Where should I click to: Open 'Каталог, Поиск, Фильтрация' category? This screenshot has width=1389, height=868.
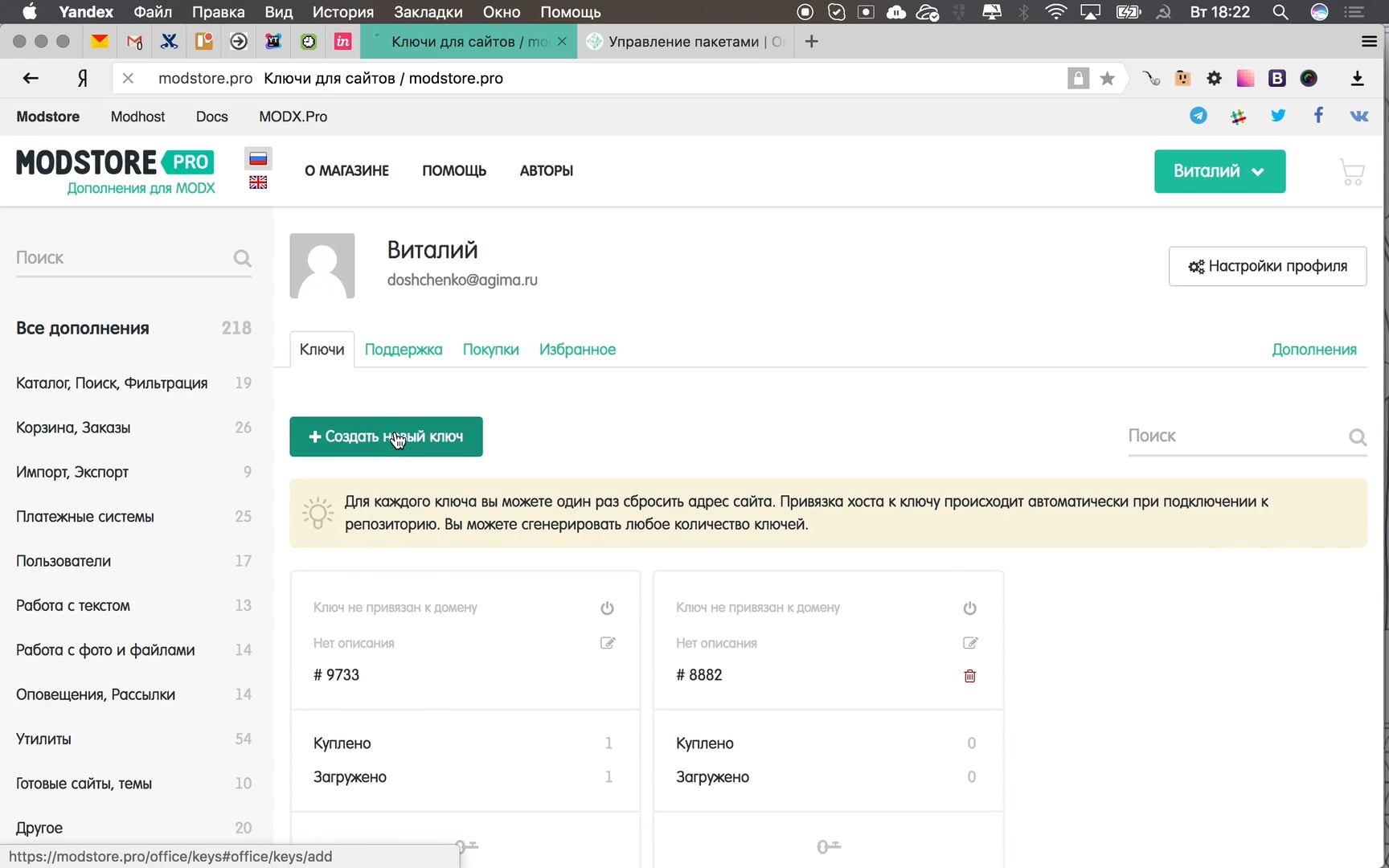click(x=133, y=383)
